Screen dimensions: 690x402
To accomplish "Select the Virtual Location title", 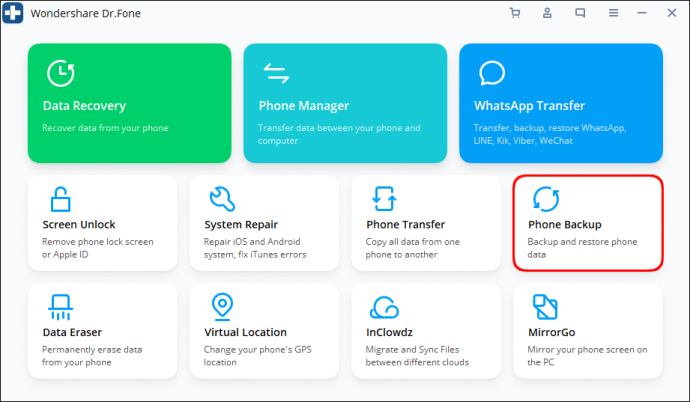I will click(x=246, y=332).
